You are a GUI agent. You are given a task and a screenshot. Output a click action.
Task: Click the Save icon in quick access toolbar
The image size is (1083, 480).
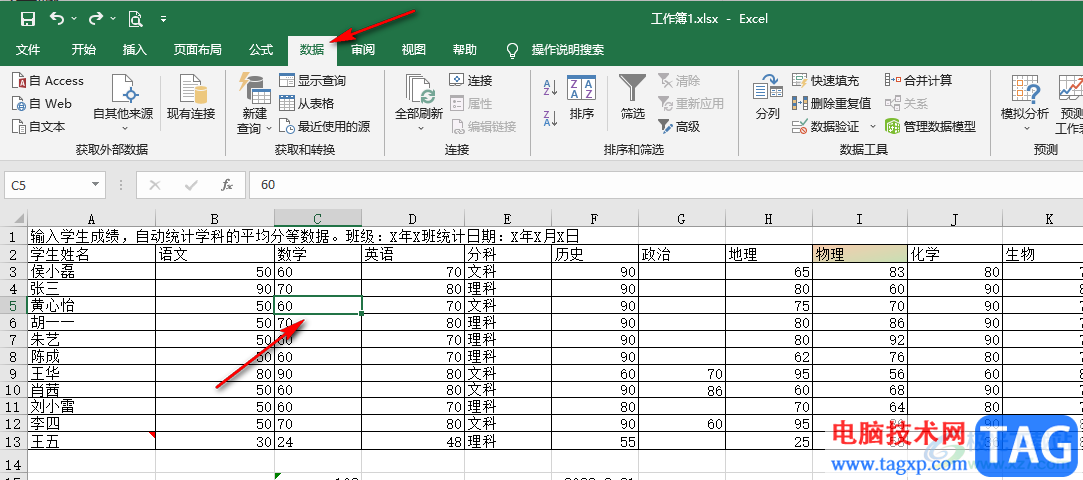[x=28, y=19]
